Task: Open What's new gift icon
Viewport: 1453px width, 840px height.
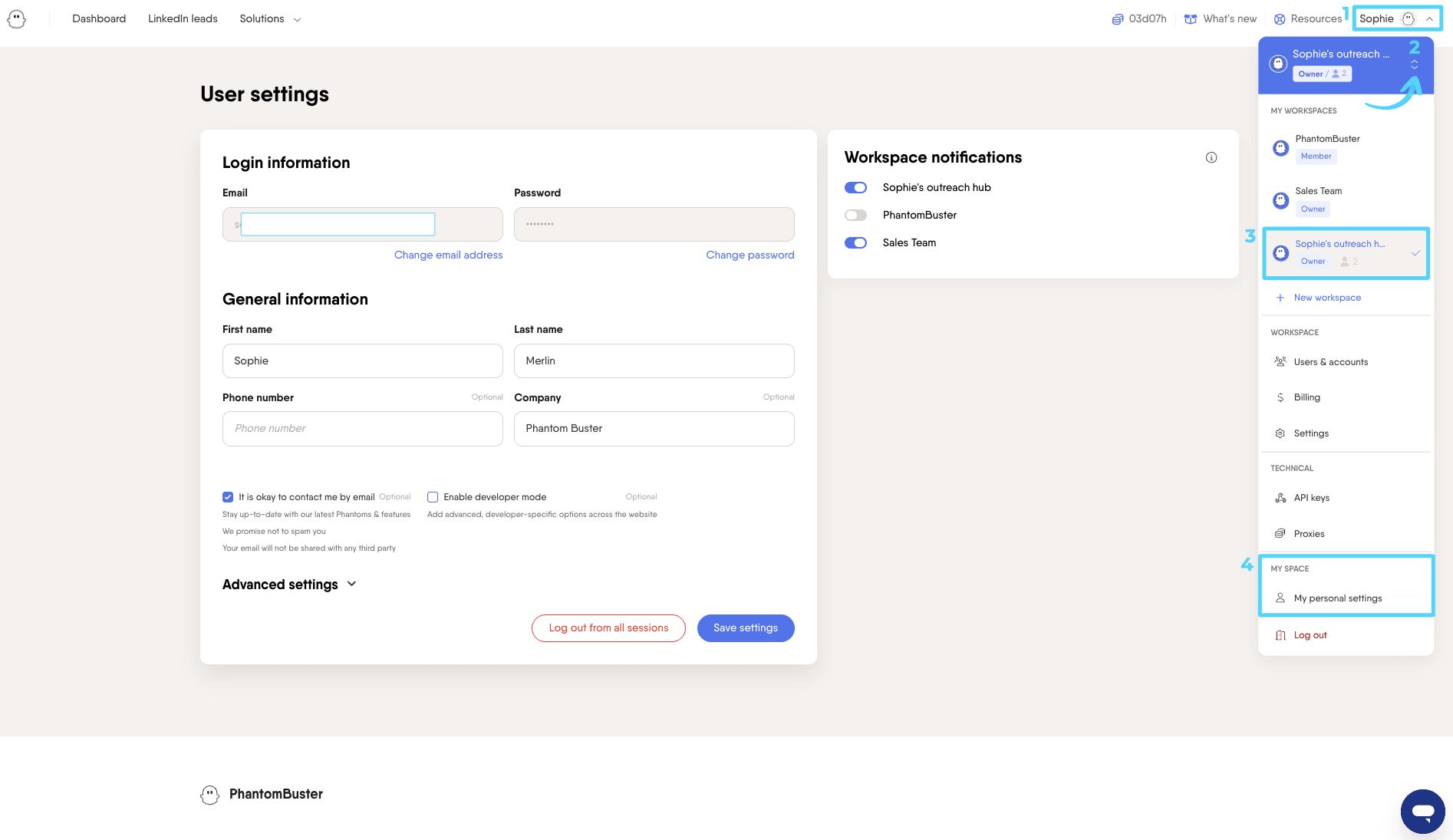Action: coord(1191,19)
